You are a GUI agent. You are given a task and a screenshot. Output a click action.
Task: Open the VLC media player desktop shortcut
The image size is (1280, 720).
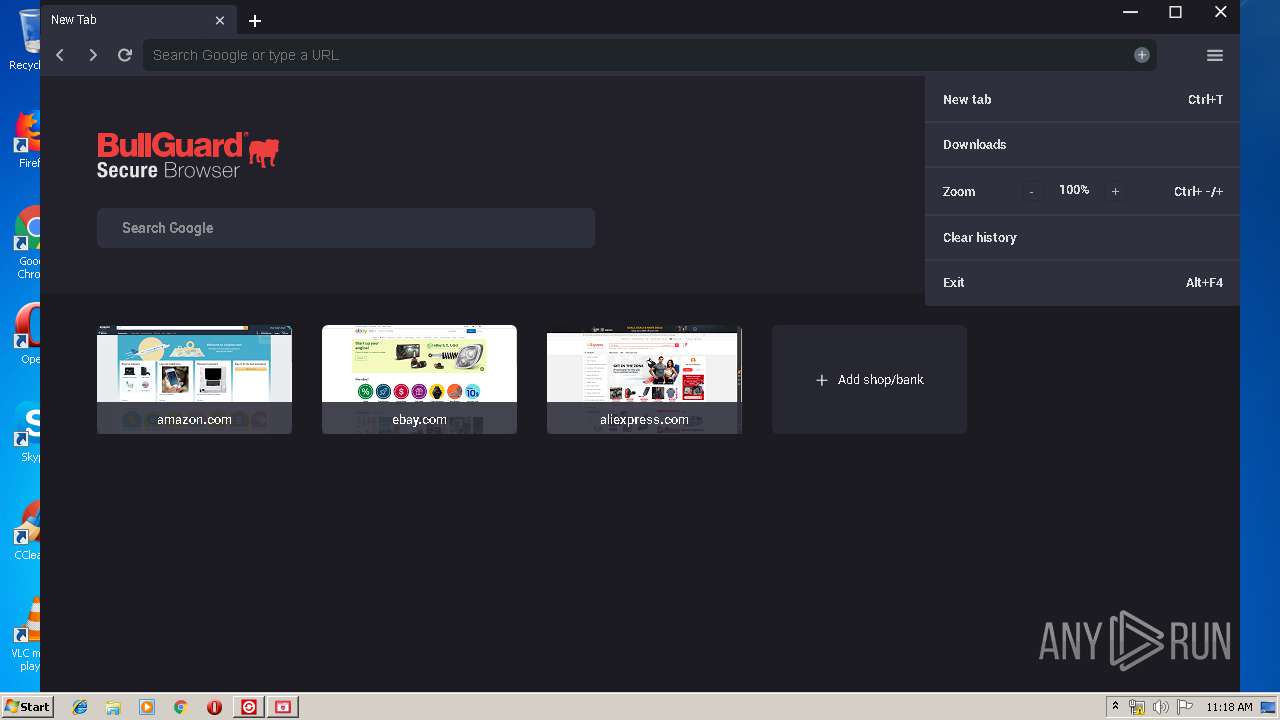click(27, 634)
